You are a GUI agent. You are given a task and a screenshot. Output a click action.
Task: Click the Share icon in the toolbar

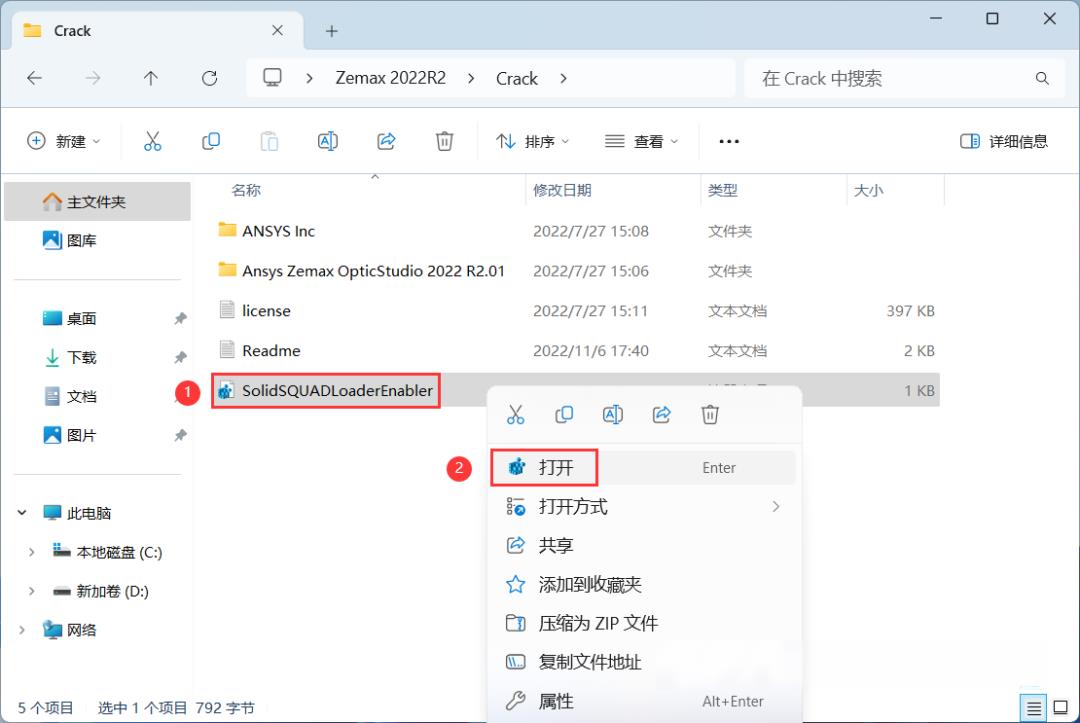(386, 141)
